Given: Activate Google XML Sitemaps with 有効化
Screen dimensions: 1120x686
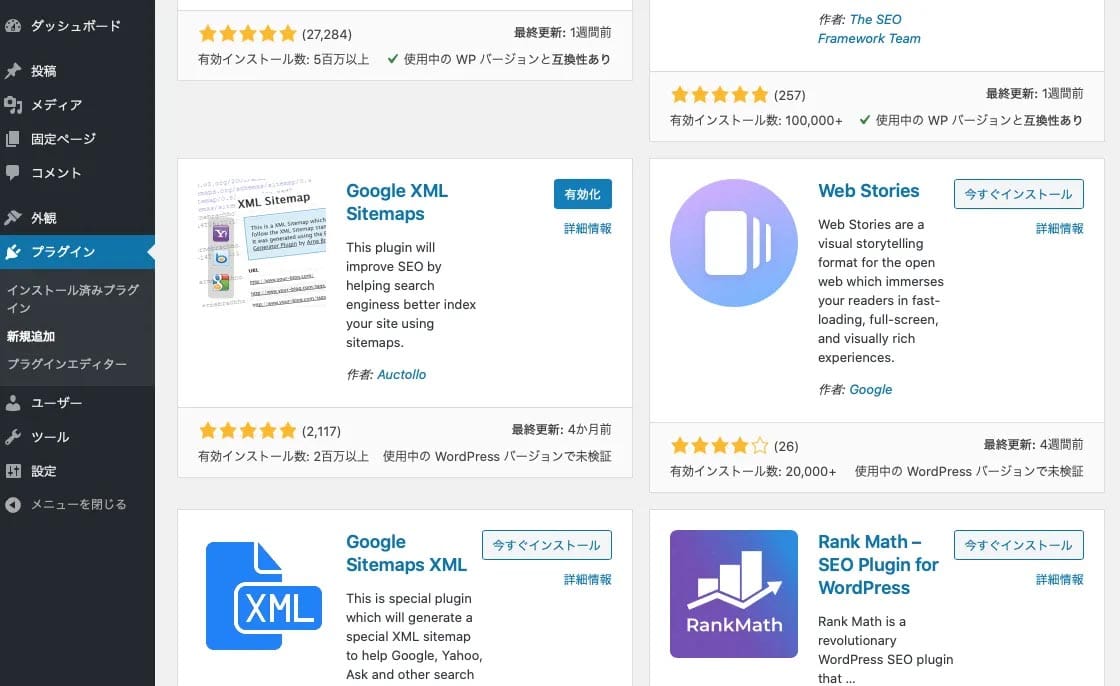Looking at the screenshot, I should [x=582, y=194].
